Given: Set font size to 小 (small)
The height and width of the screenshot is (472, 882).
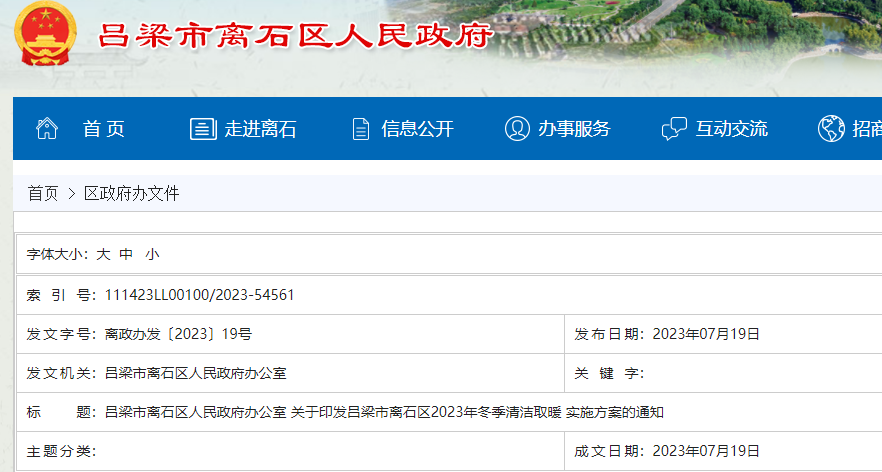Looking at the screenshot, I should [x=151, y=255].
